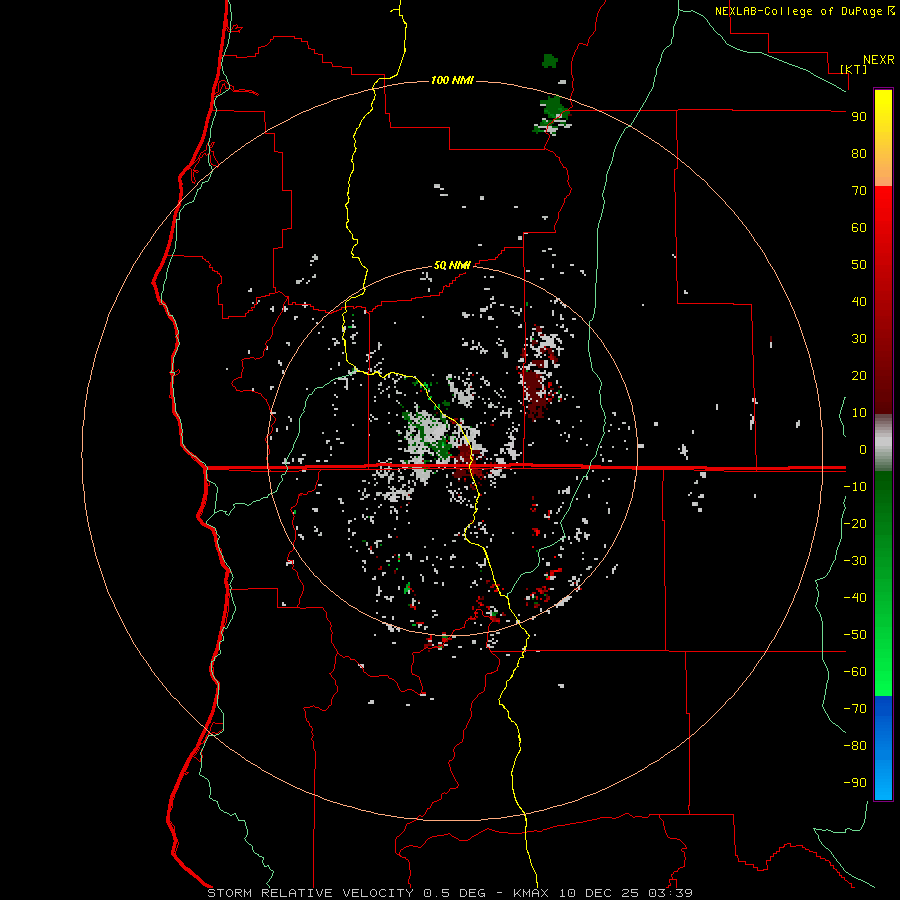Click the positive 80 value on the velocity scale
900x900 pixels.
859,154
